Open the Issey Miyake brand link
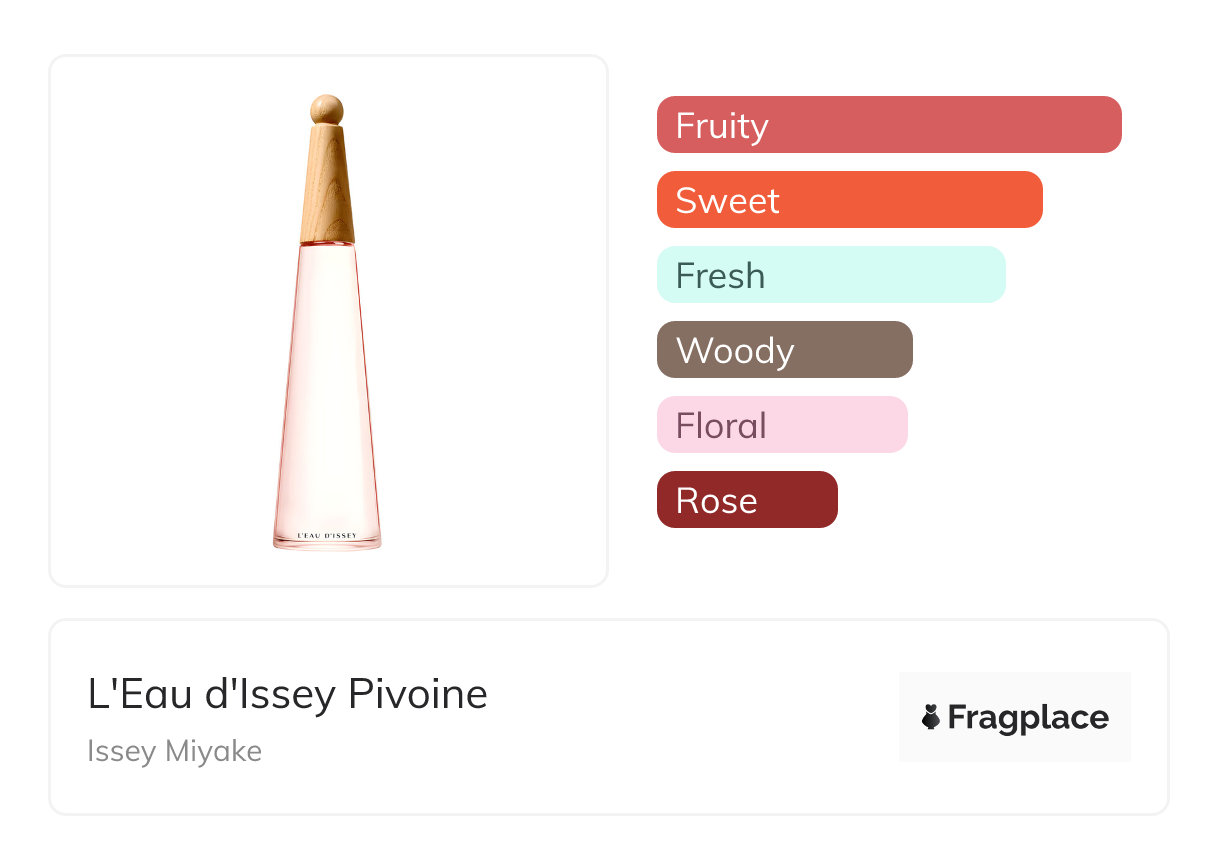The width and height of the screenshot is (1218, 864). [x=175, y=751]
